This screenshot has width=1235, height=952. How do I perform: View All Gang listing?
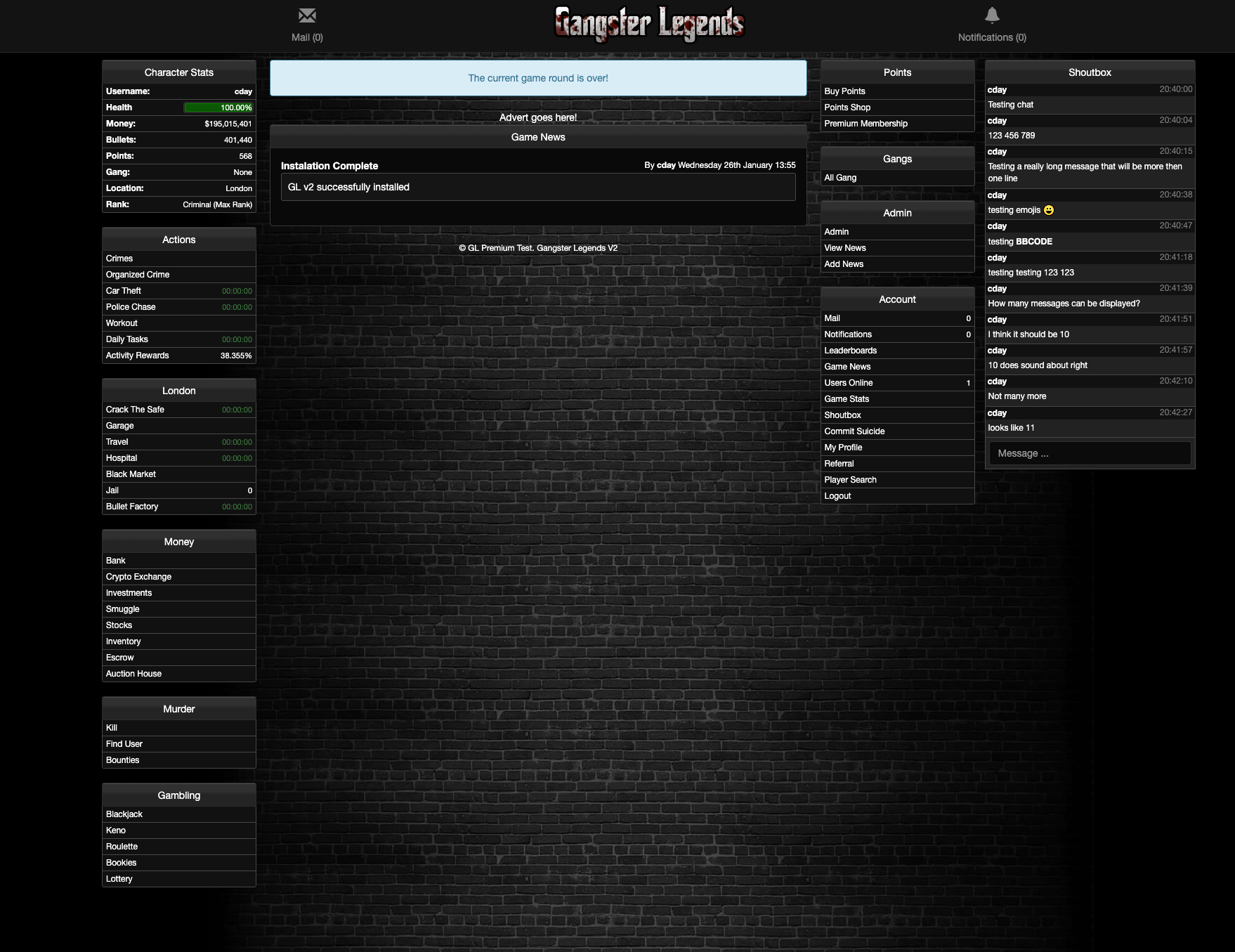coord(840,178)
